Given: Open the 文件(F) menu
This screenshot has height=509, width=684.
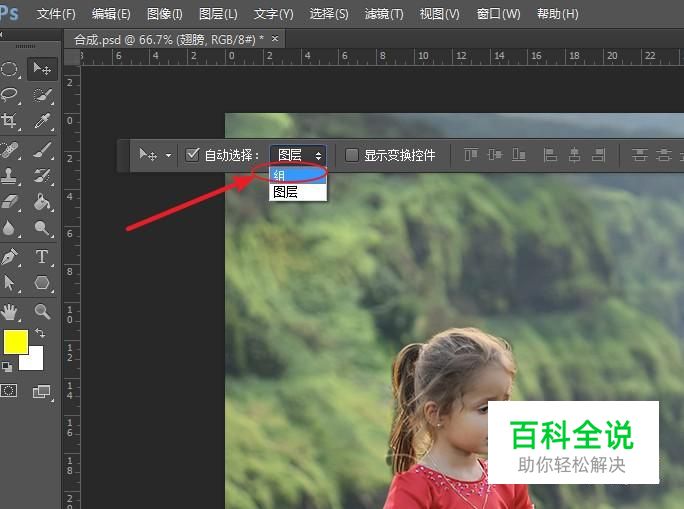Looking at the screenshot, I should point(56,14).
